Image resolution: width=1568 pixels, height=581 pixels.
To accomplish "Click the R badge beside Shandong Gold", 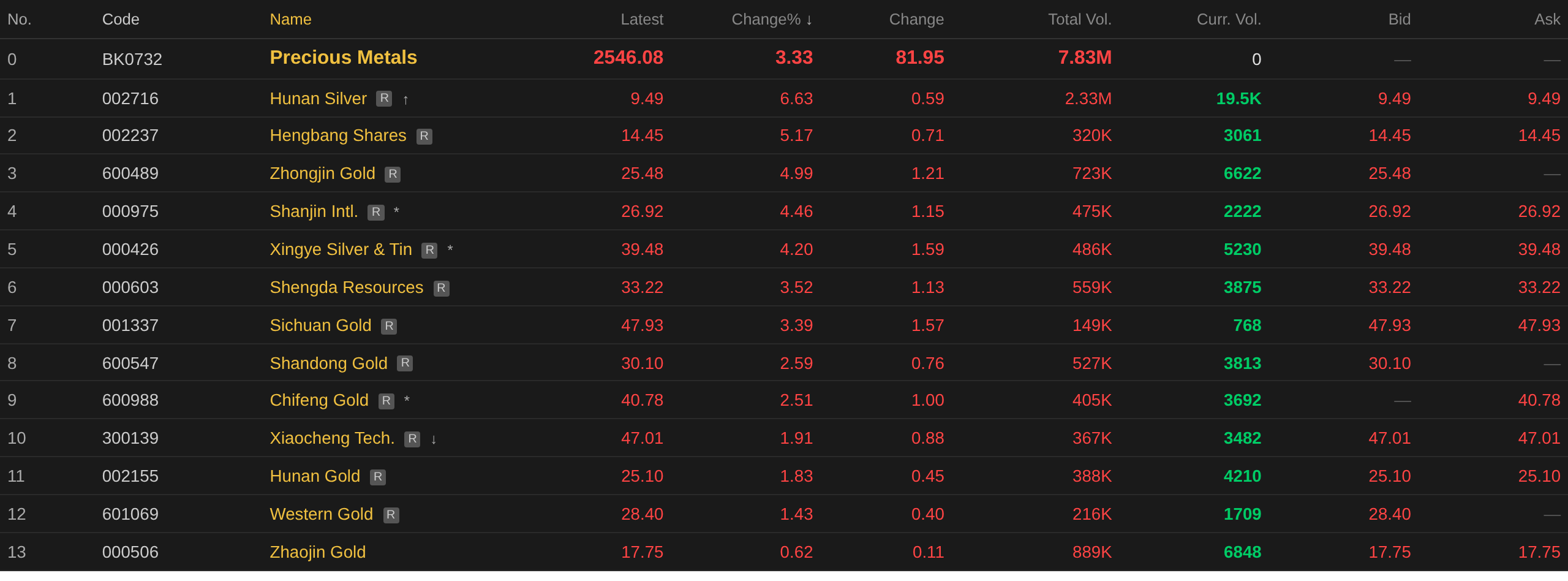I will click(405, 363).
